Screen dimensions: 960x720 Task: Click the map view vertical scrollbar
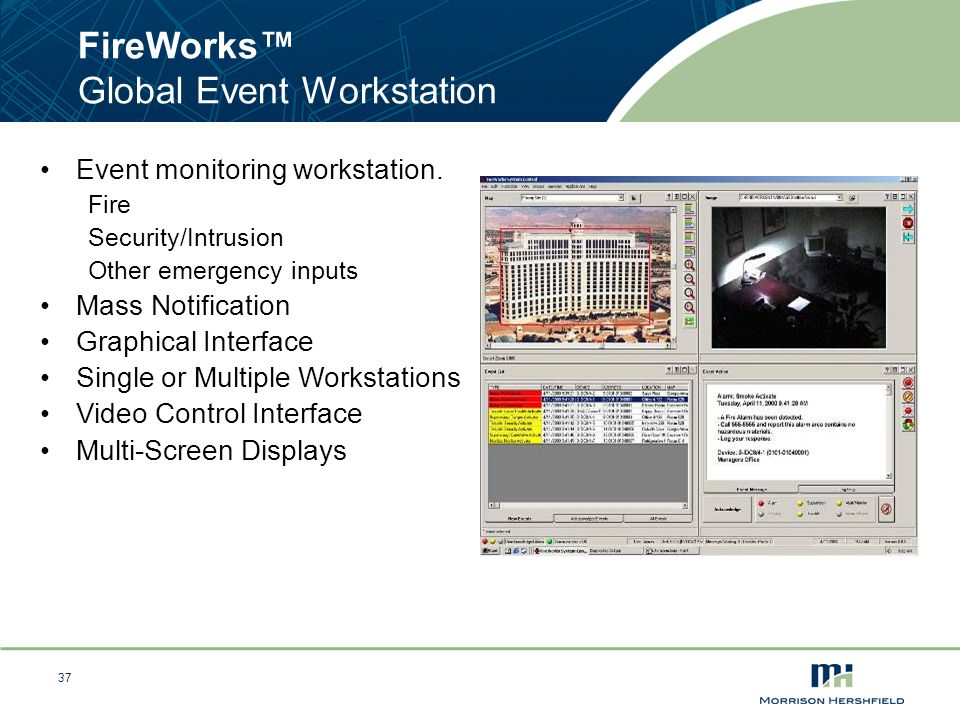673,274
